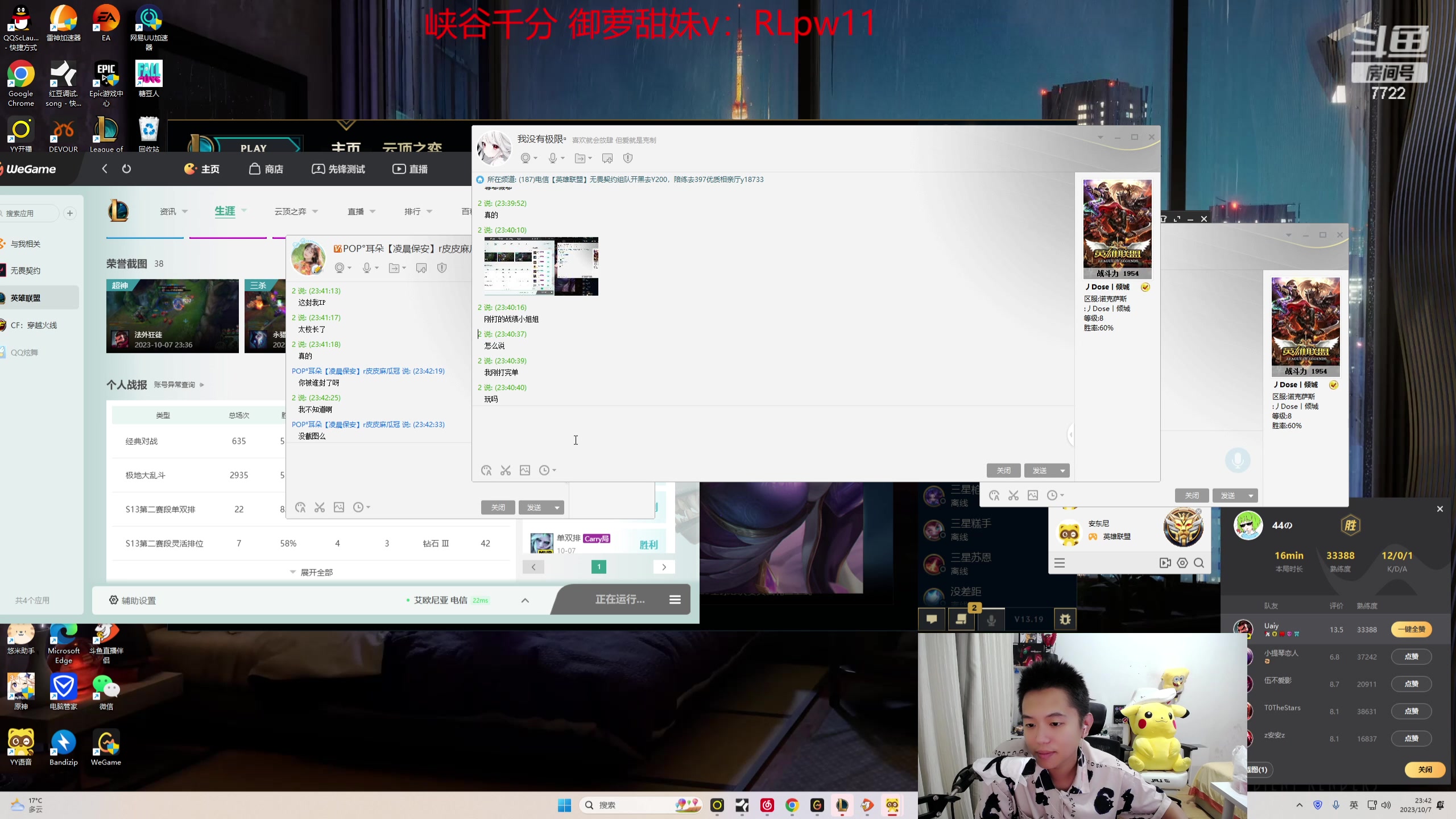Click shield icon in 我没有极限 chat header
This screenshot has height=819, width=1456.
coord(628,158)
